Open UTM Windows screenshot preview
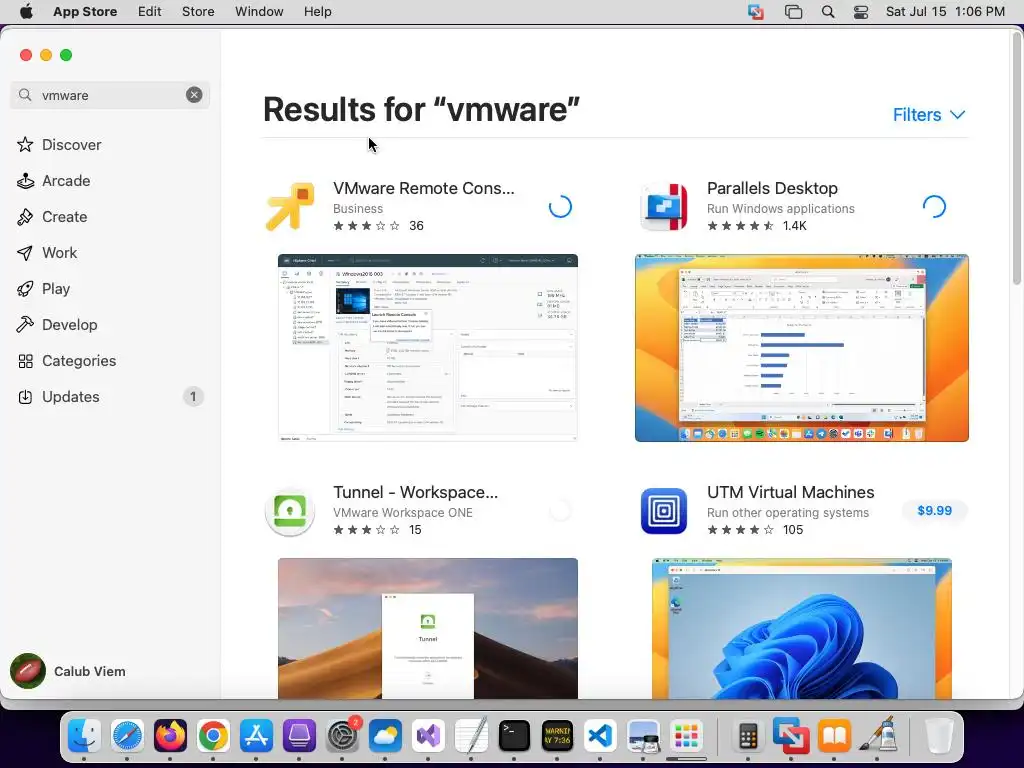This screenshot has height=768, width=1024. pos(801,628)
